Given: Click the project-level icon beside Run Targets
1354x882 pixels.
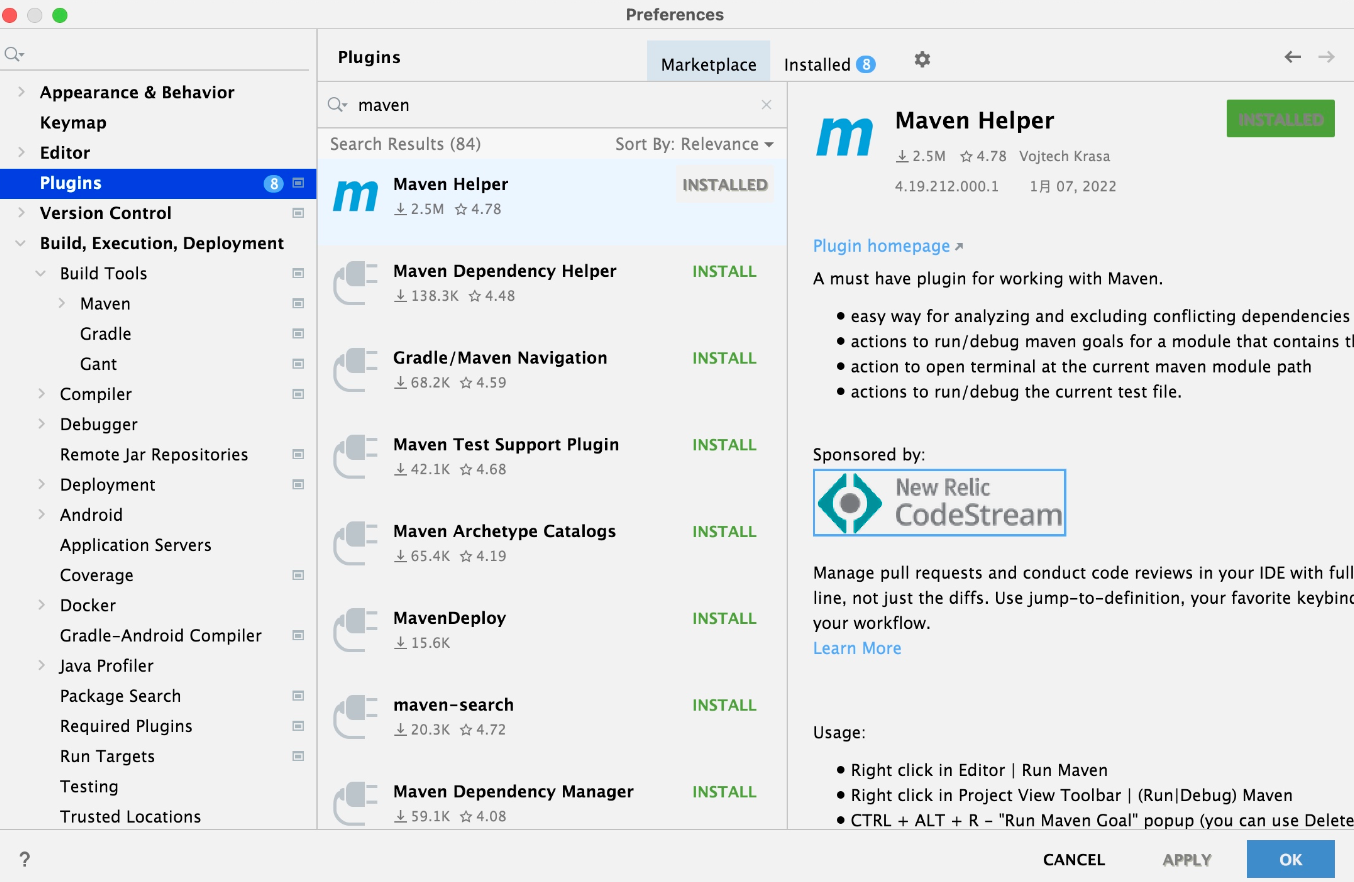Looking at the screenshot, I should pyautogui.click(x=298, y=756).
